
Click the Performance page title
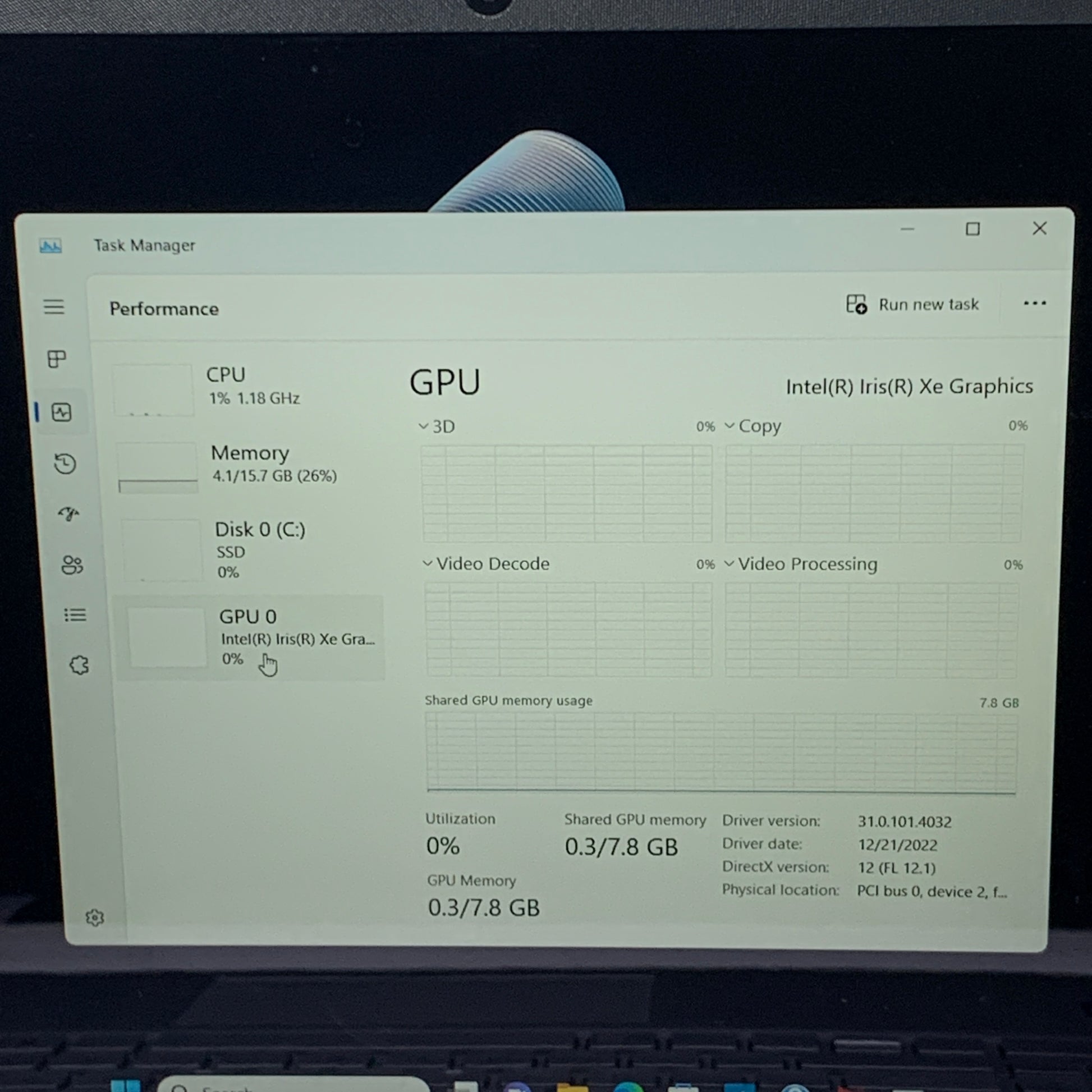coord(164,309)
